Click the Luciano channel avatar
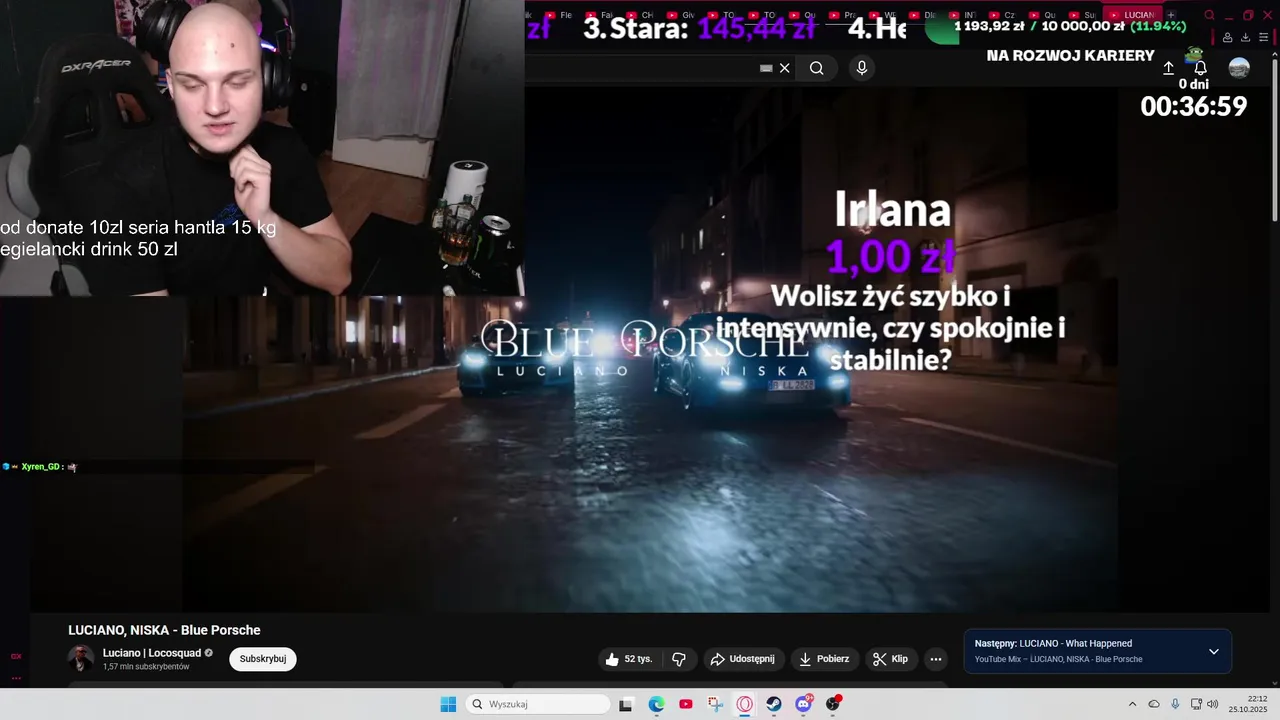Viewport: 1280px width, 720px height. pyautogui.click(x=81, y=658)
